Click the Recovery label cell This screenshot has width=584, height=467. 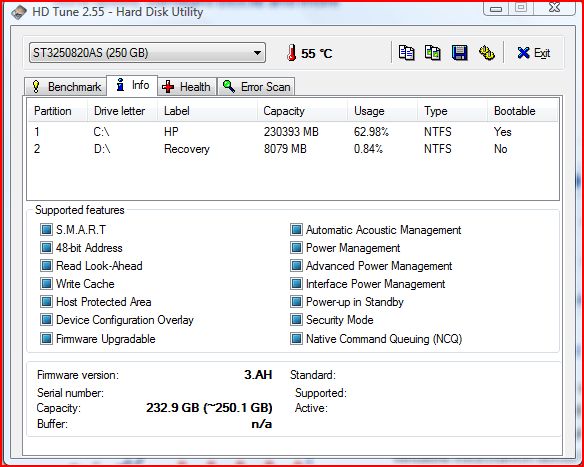(x=187, y=149)
